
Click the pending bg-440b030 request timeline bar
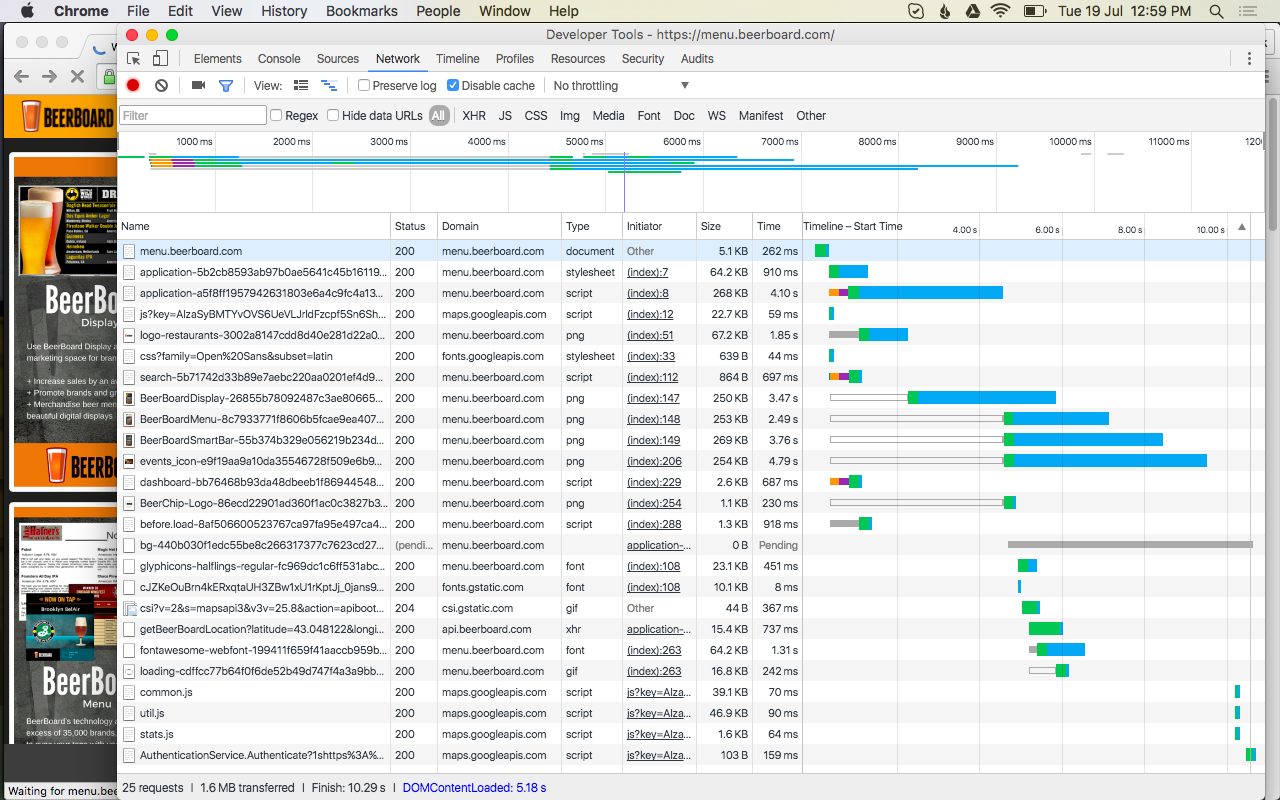(1130, 545)
